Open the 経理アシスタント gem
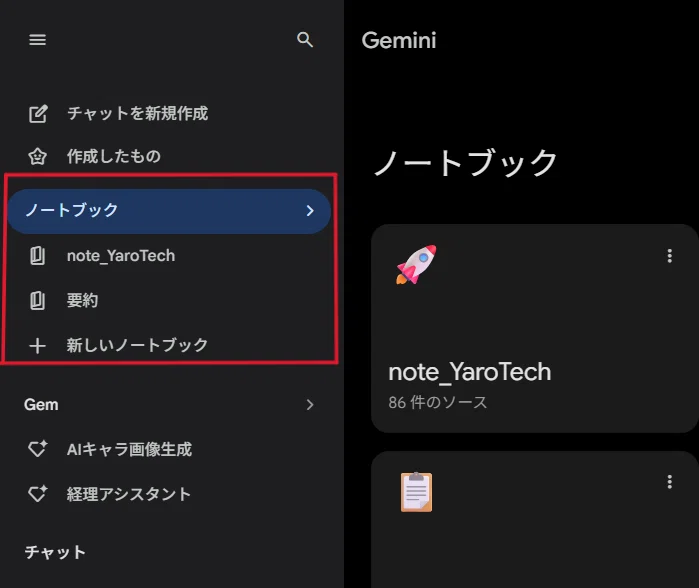The image size is (699, 588). click(129, 494)
